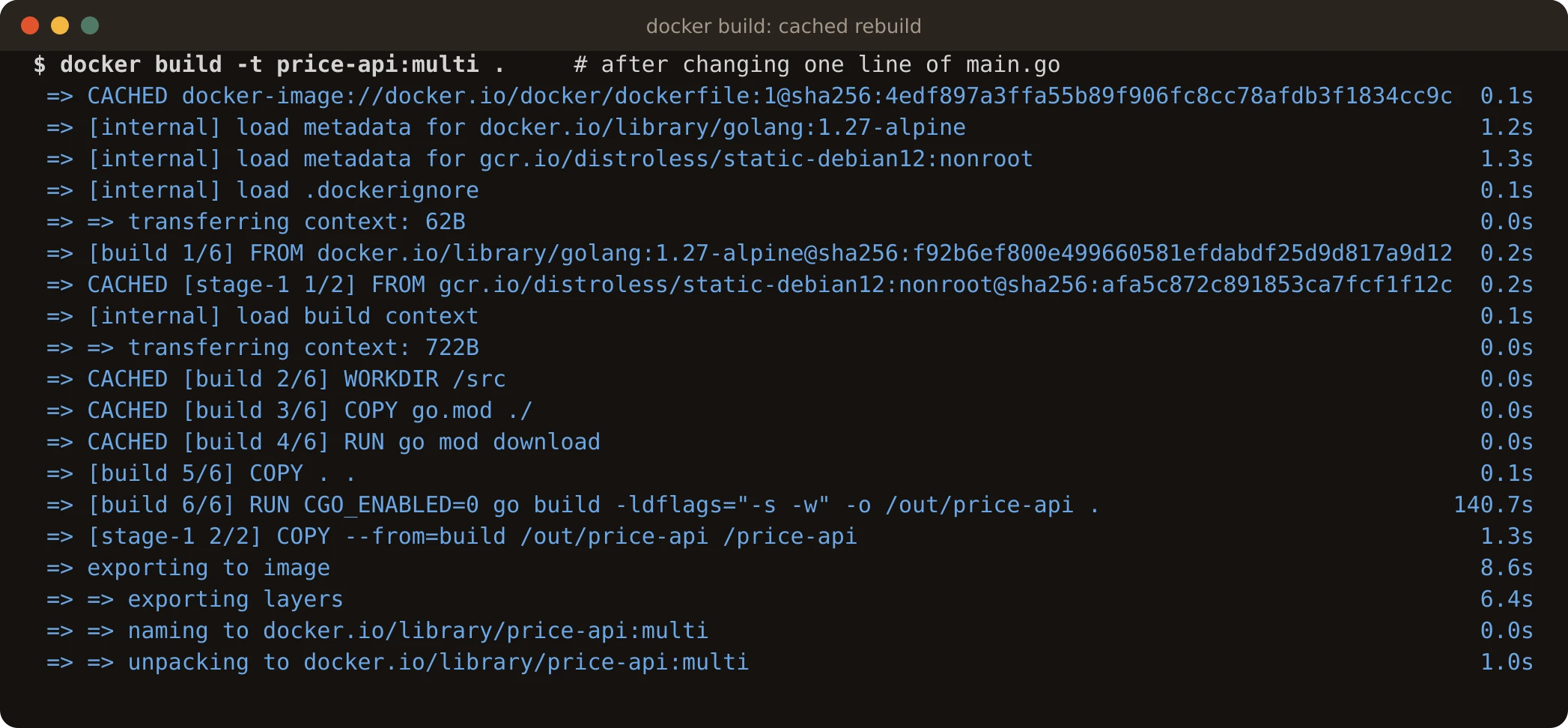
Task: Click the 8.6s duration for exporting to image
Action: (1507, 568)
